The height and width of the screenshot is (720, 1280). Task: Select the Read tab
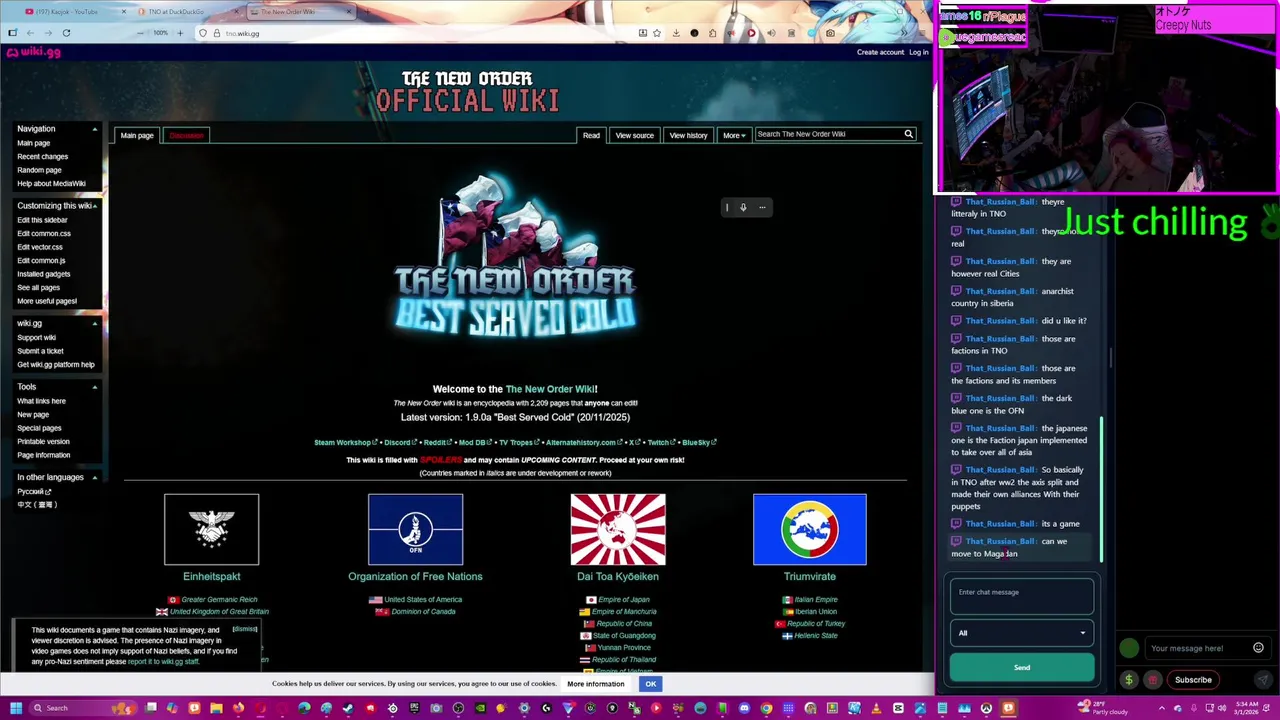click(x=591, y=135)
